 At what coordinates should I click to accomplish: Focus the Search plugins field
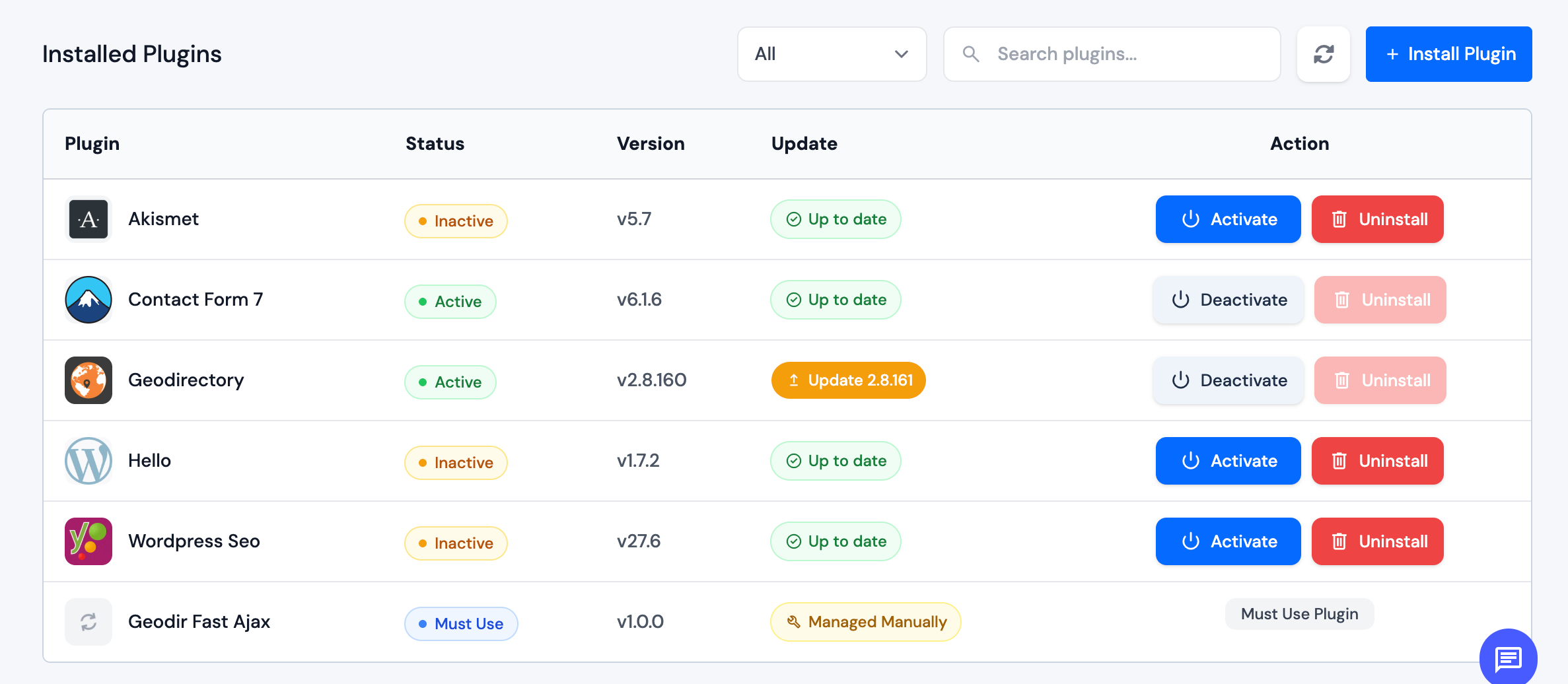pos(1112,54)
